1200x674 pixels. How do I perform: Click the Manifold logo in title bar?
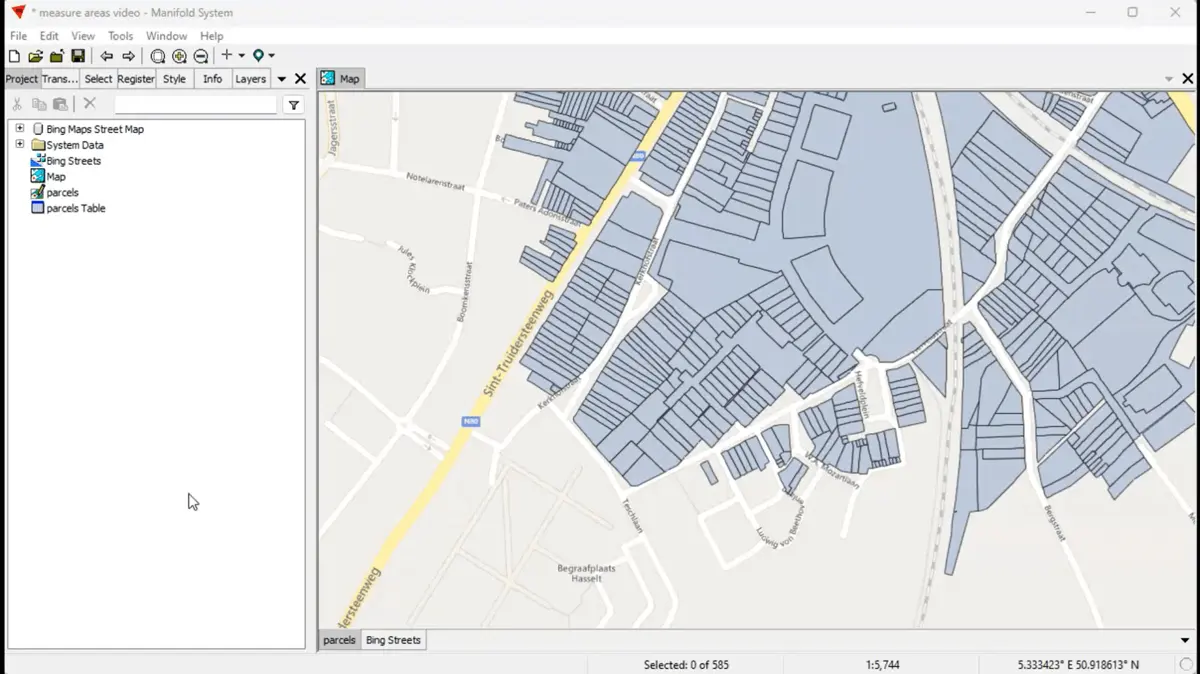point(17,12)
